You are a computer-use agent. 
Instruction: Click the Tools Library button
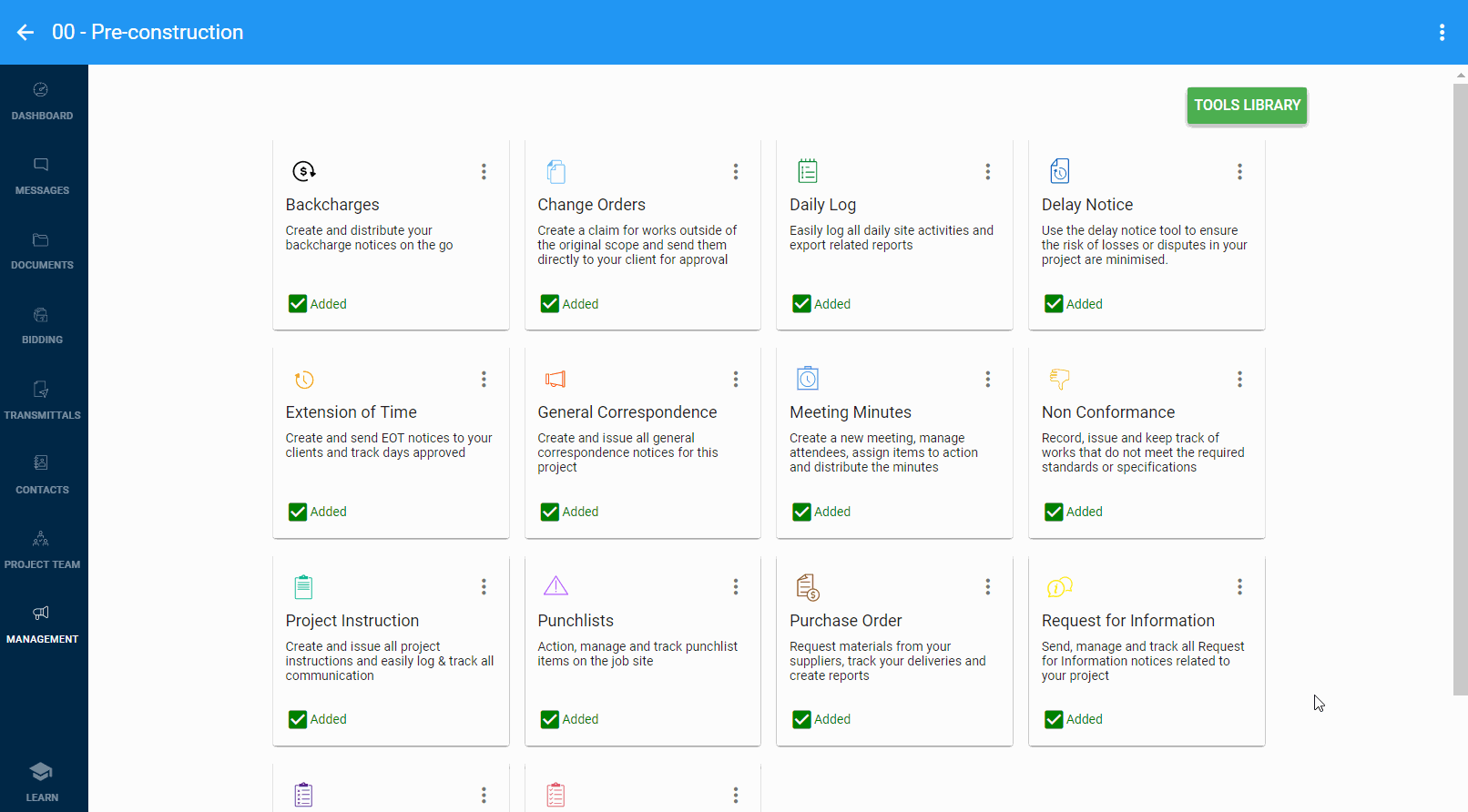[1247, 106]
